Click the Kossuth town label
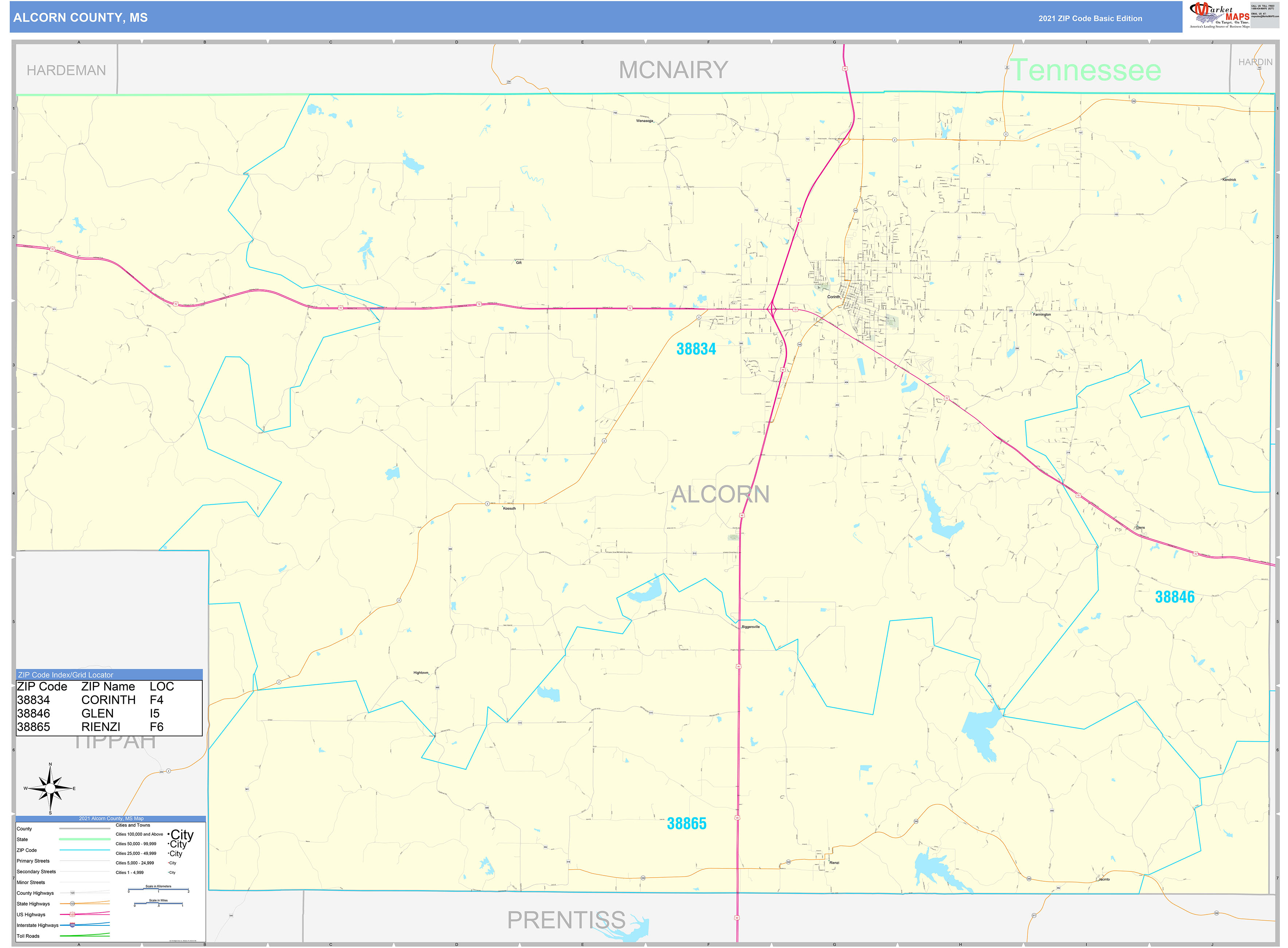The height and width of the screenshot is (948, 1288). pos(509,508)
